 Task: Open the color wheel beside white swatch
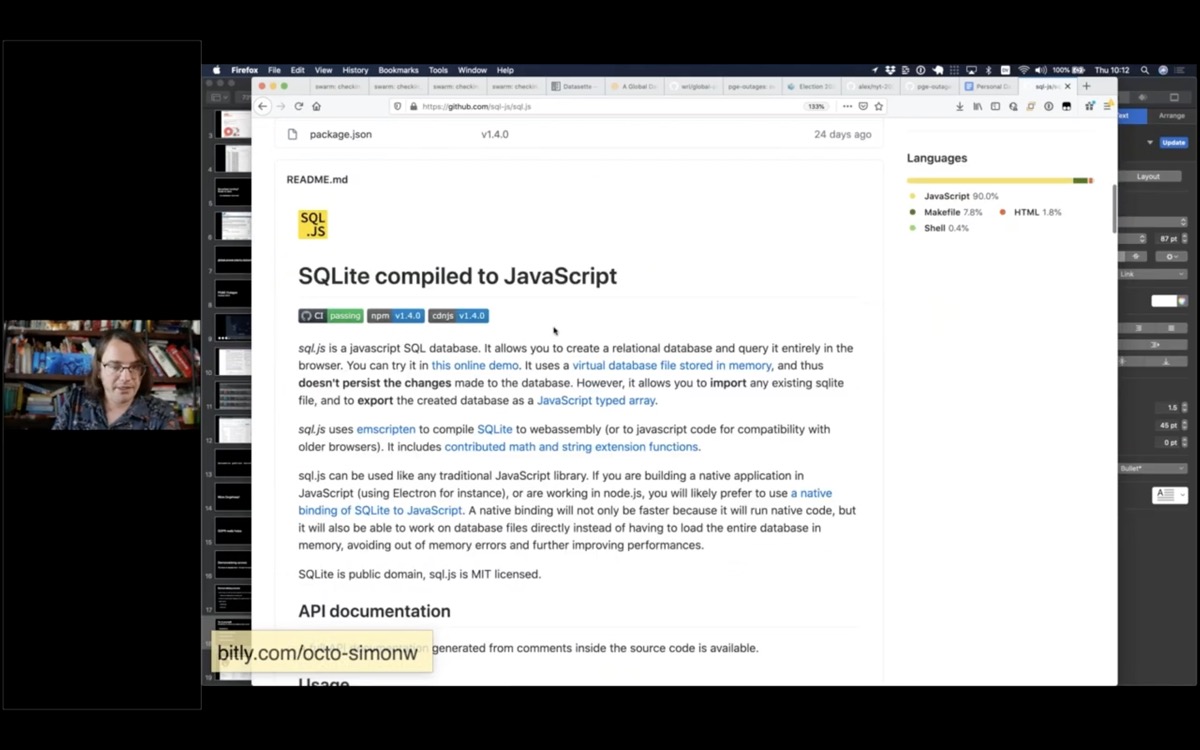point(1183,301)
